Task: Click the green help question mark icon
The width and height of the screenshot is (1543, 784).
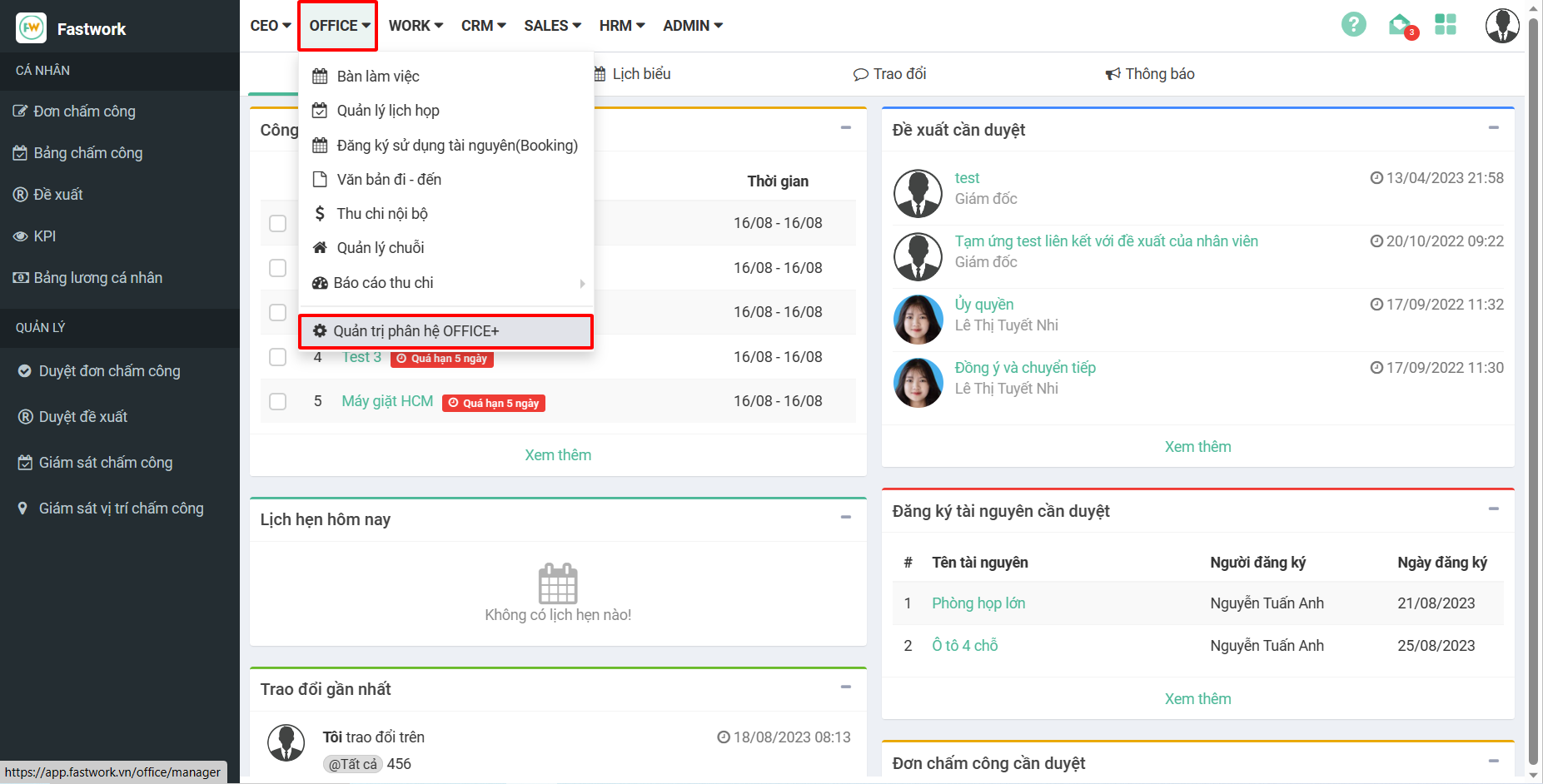Action: pyautogui.click(x=1353, y=25)
